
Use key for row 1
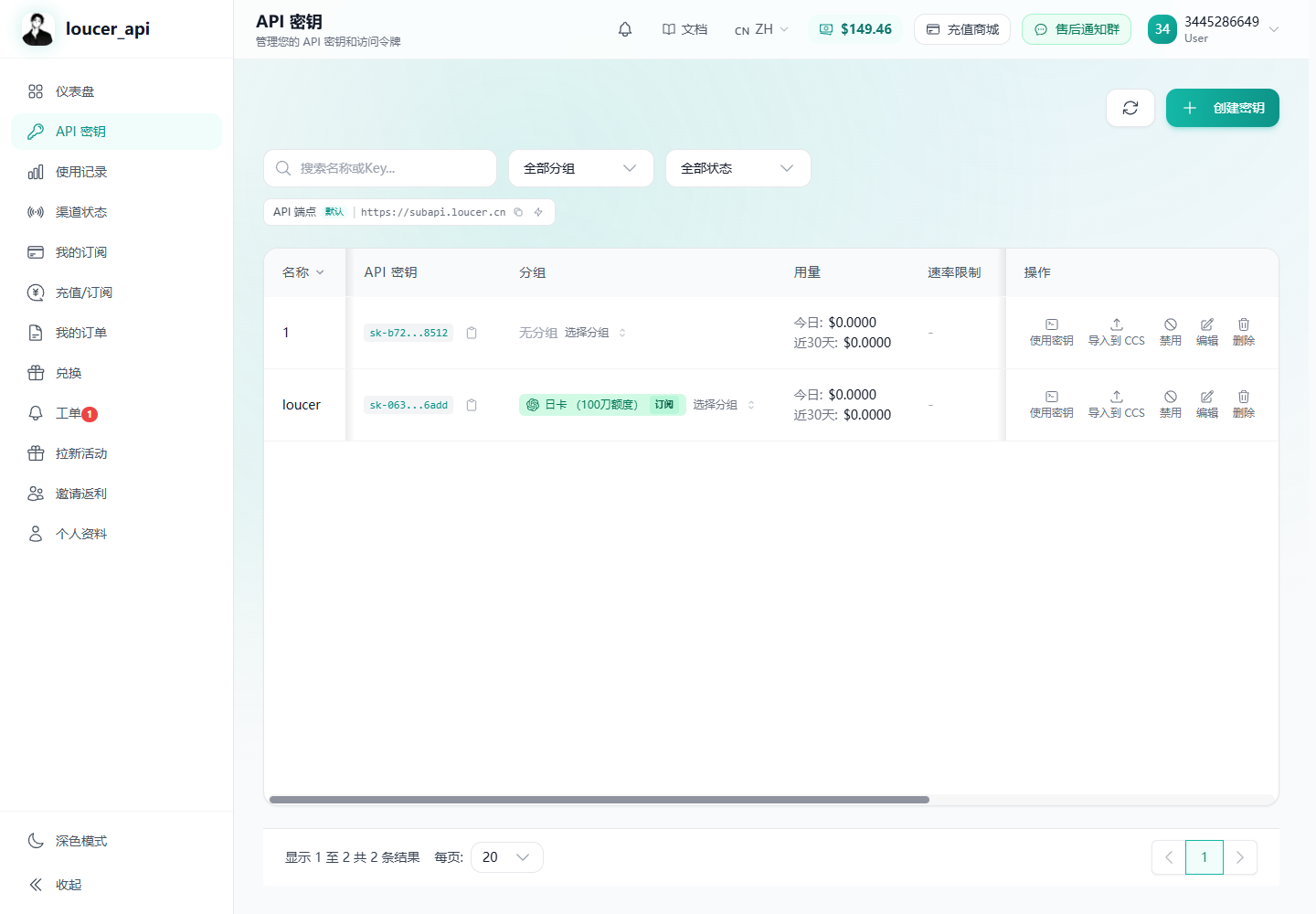click(1051, 332)
